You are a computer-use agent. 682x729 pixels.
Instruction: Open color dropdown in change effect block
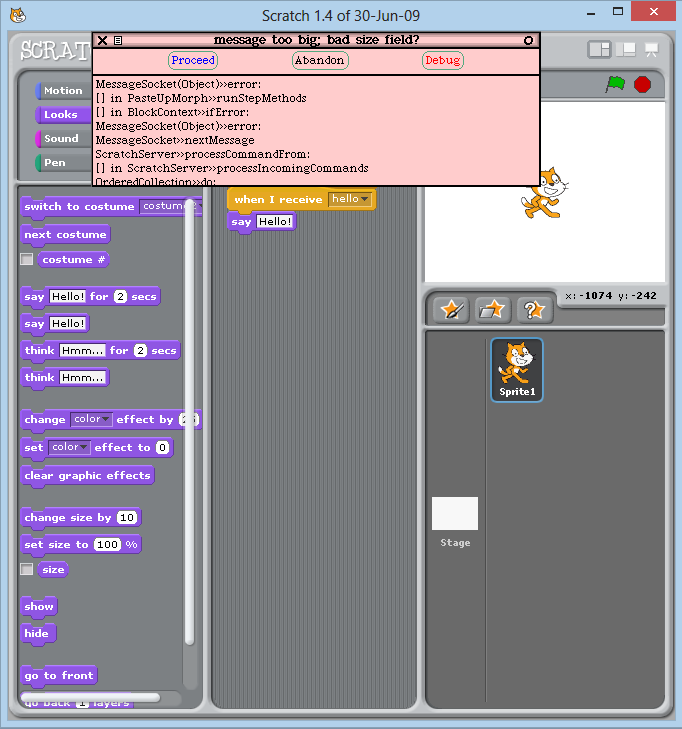[x=91, y=419]
